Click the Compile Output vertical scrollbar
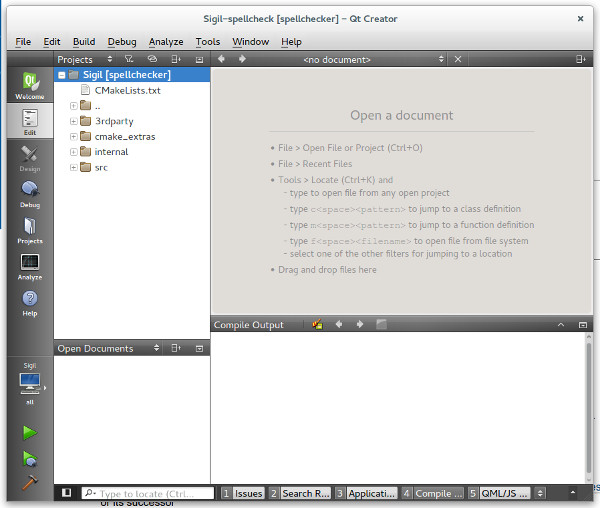The height and width of the screenshot is (508, 600). 589,407
